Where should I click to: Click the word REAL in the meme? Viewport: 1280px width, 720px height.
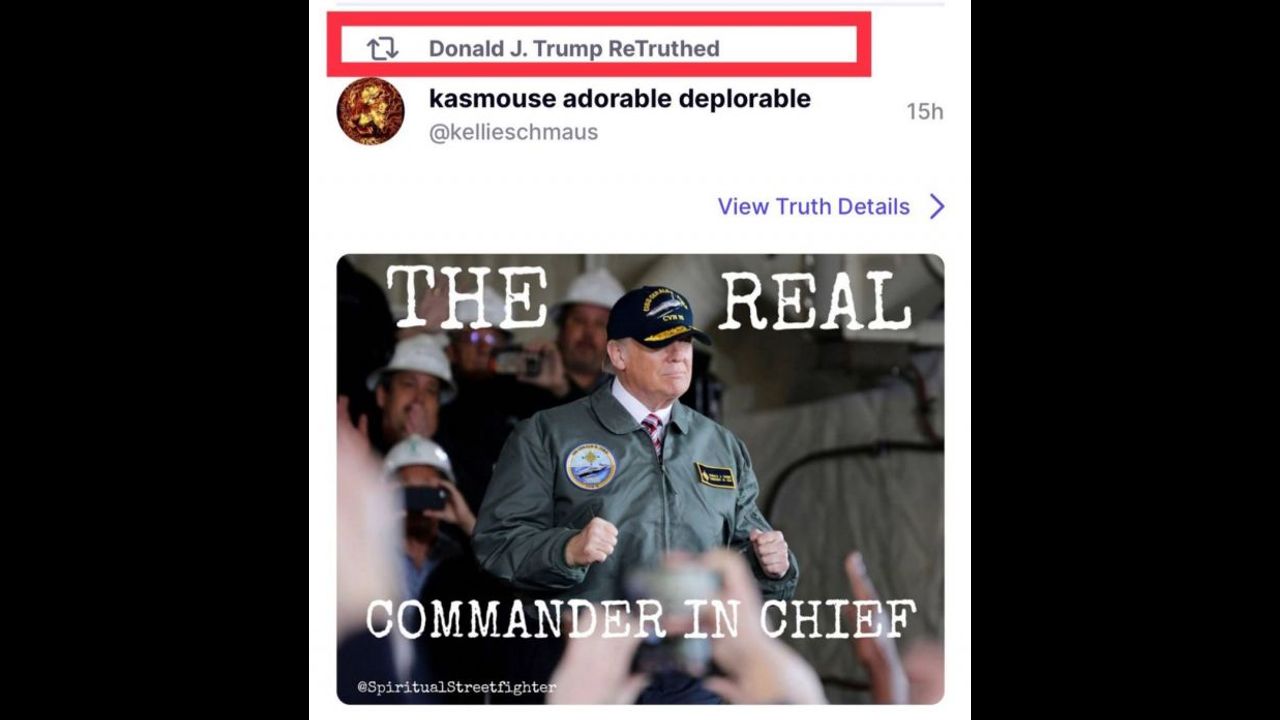(x=815, y=298)
